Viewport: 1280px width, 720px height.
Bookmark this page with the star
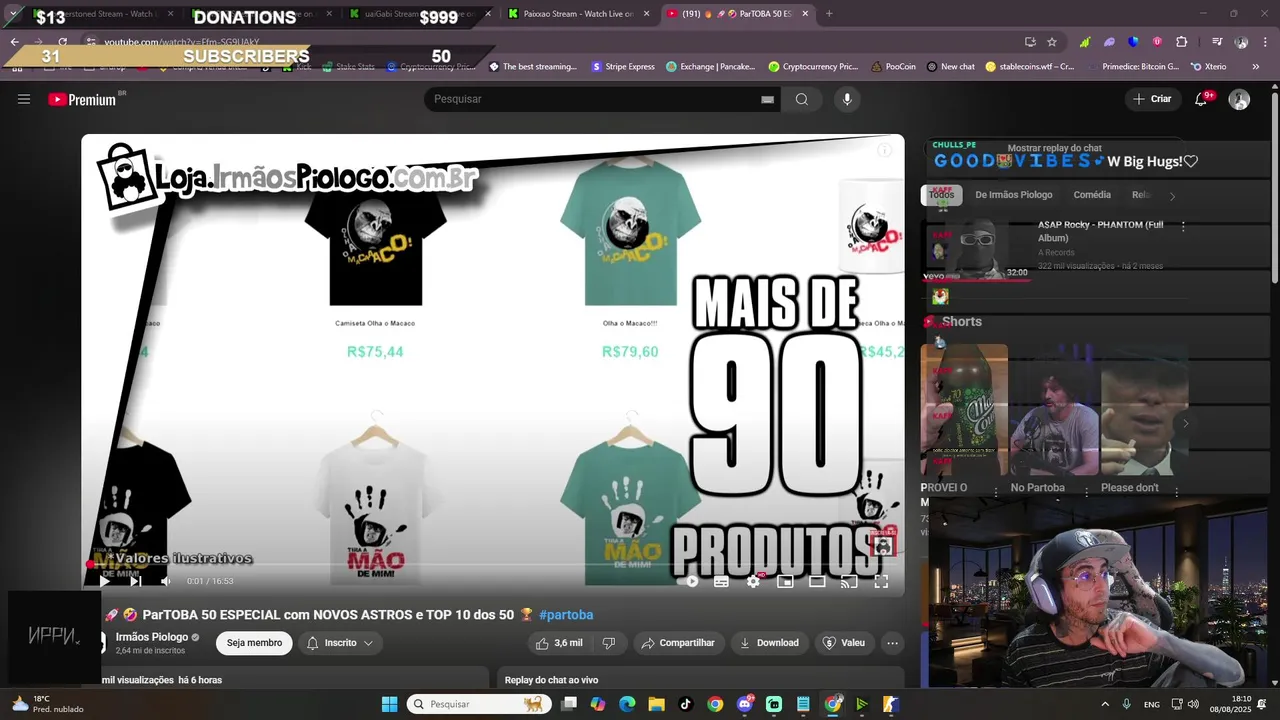[1052, 42]
